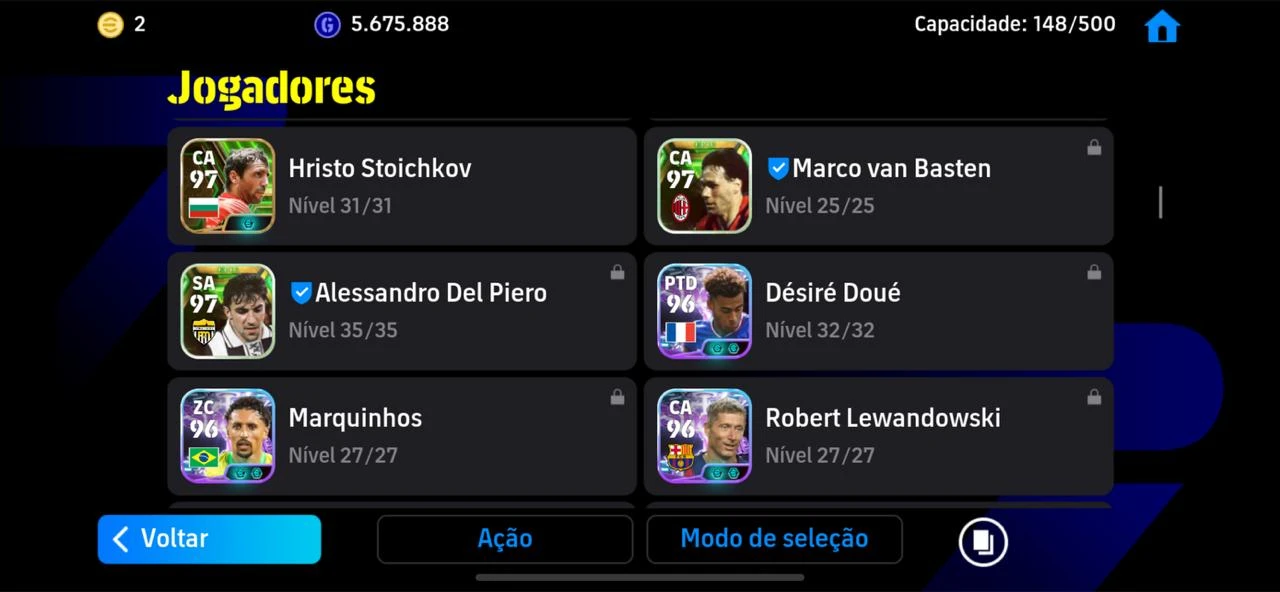Image resolution: width=1280 pixels, height=592 pixels.
Task: Tap the gold coin currency icon
Action: (x=110, y=24)
